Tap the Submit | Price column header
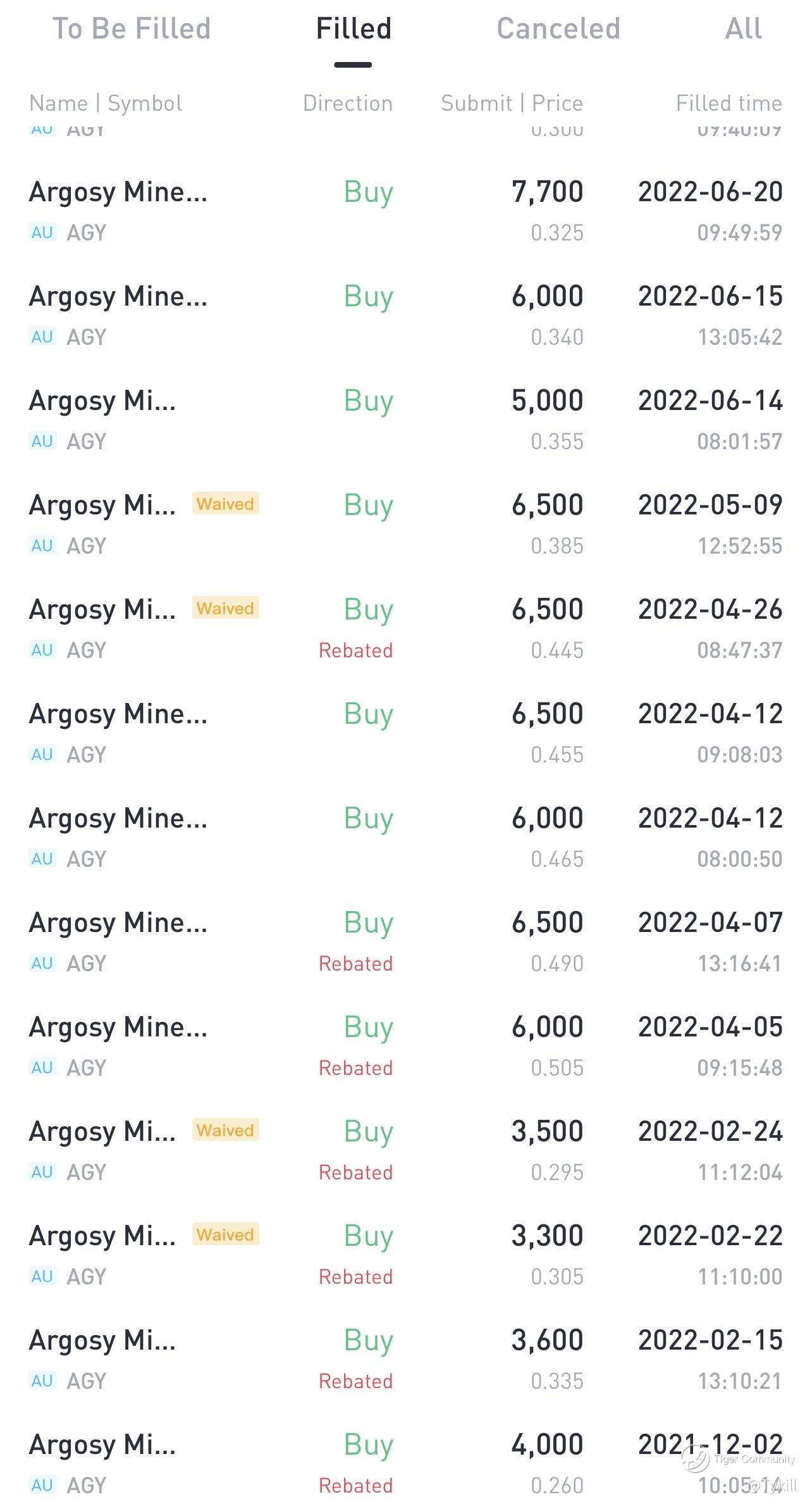 (x=512, y=103)
